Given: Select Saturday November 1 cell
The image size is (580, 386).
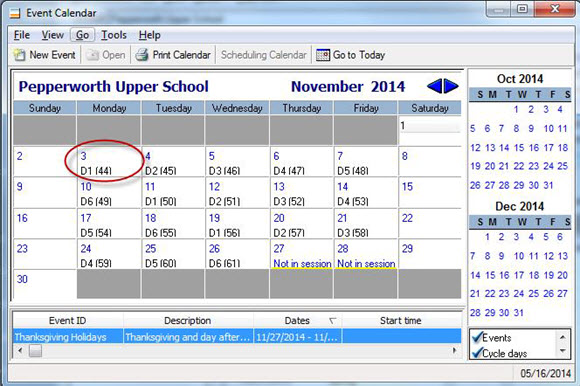Looking at the screenshot, I should click(430, 131).
